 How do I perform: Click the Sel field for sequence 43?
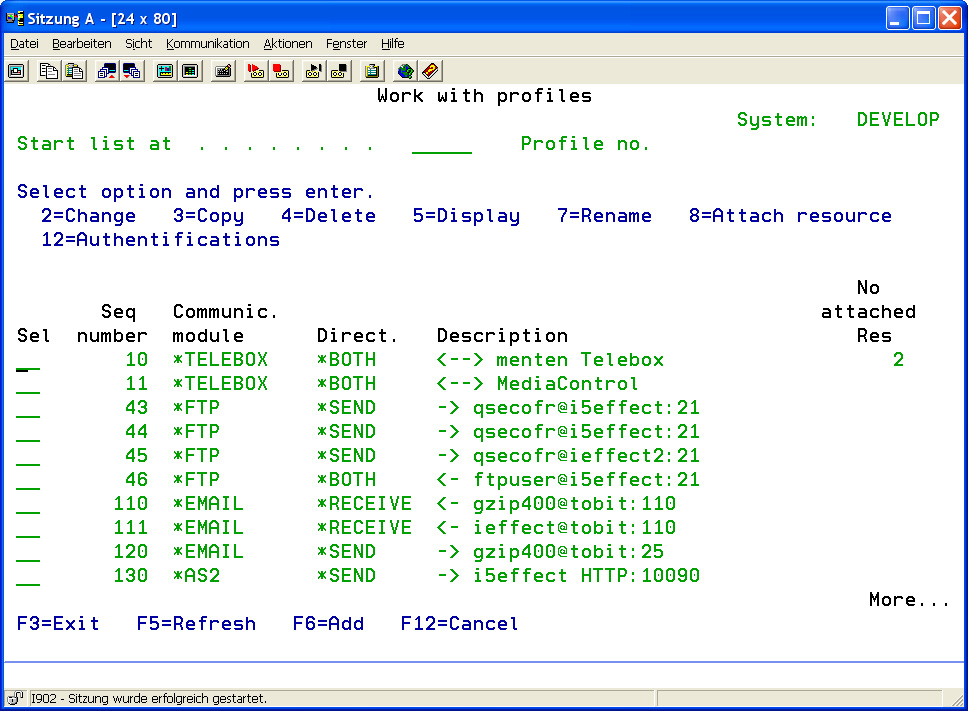pos(29,408)
